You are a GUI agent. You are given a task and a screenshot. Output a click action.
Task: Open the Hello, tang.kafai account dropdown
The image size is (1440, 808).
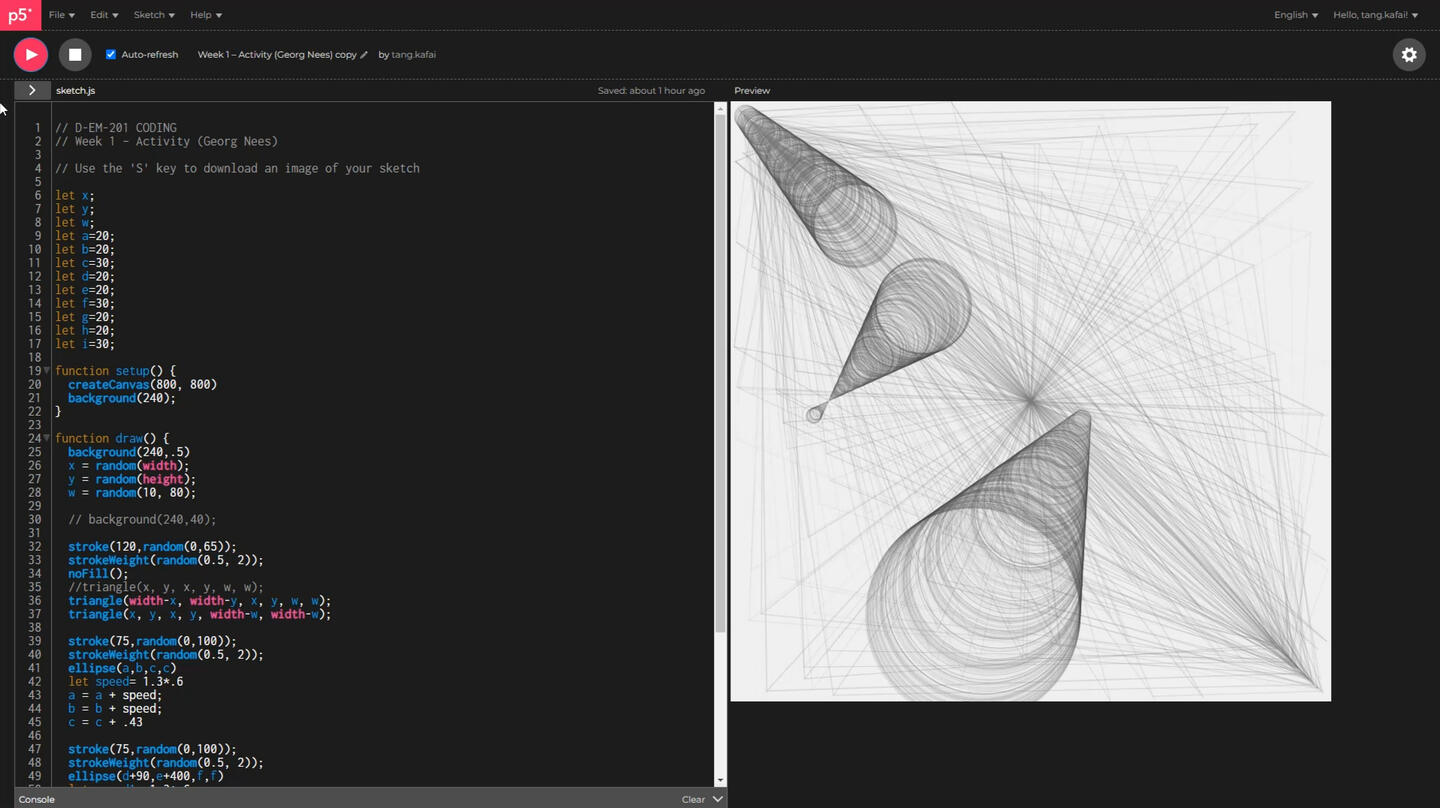click(x=1375, y=15)
